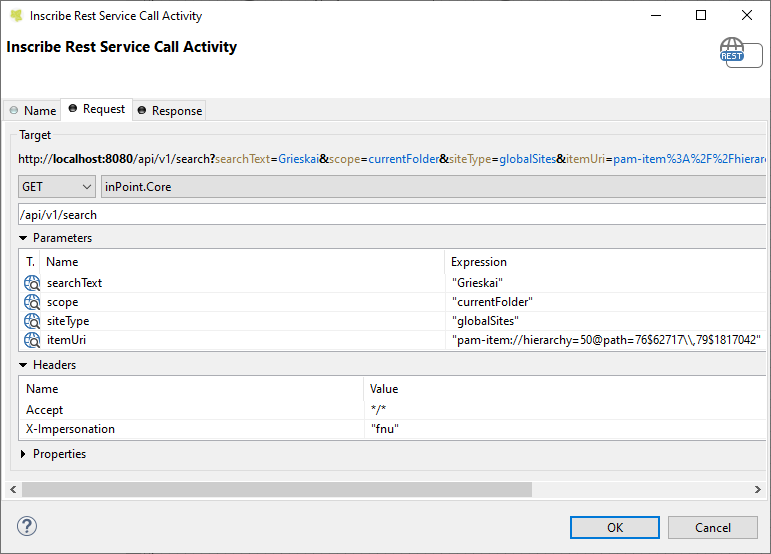Viewport: 771px width, 554px height.
Task: Click the Value column header in Headers
Action: tap(565, 389)
